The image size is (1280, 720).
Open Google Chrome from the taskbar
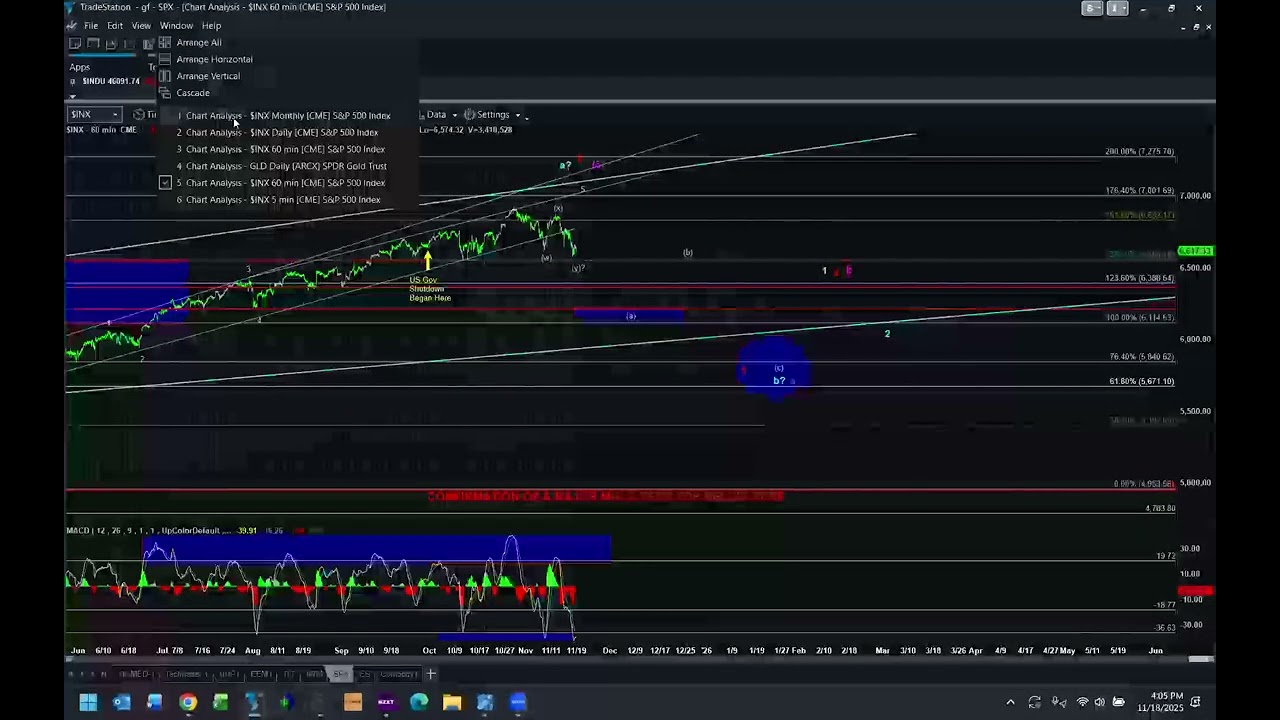click(x=187, y=702)
